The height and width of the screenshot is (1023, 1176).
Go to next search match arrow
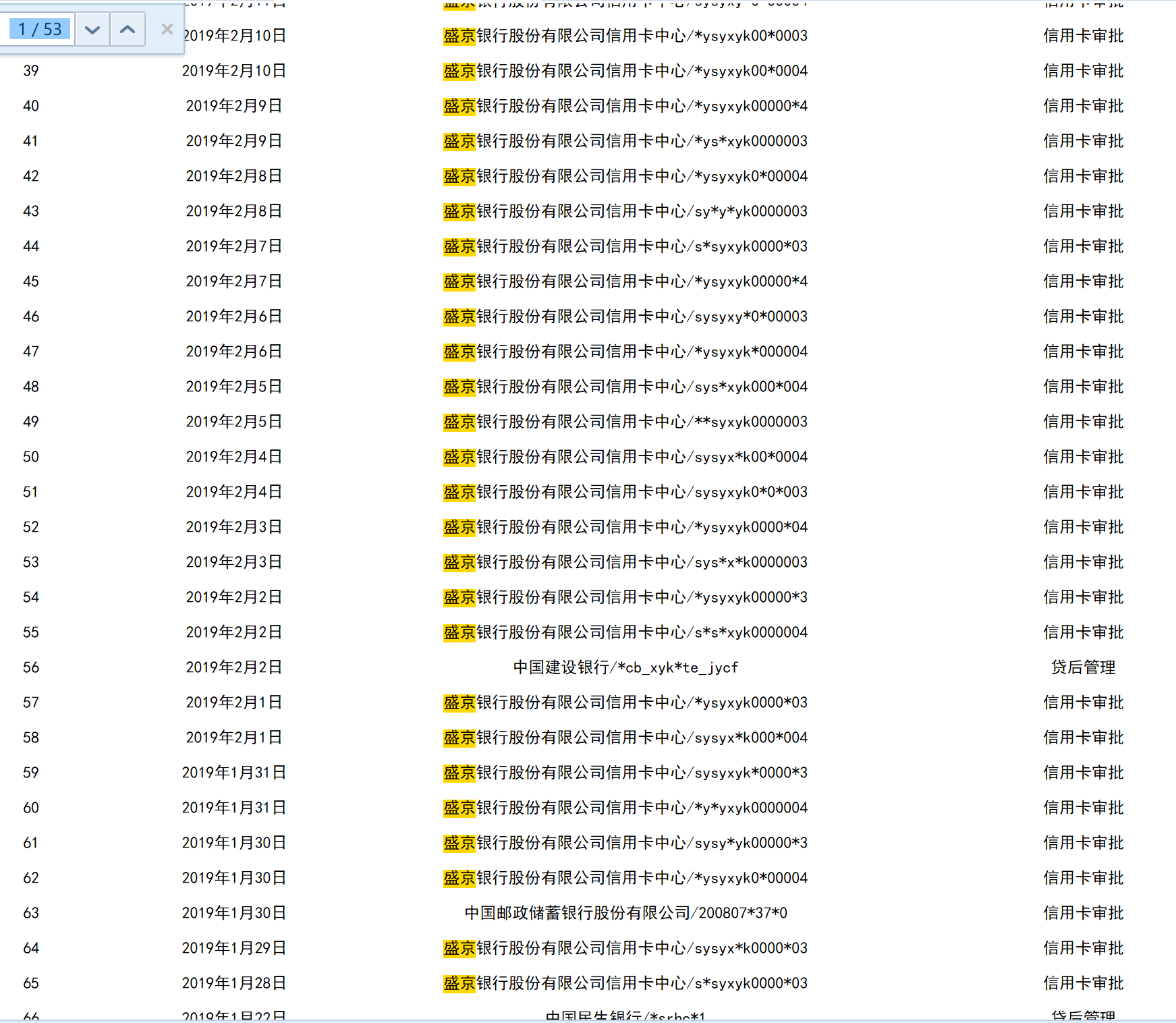point(92,30)
